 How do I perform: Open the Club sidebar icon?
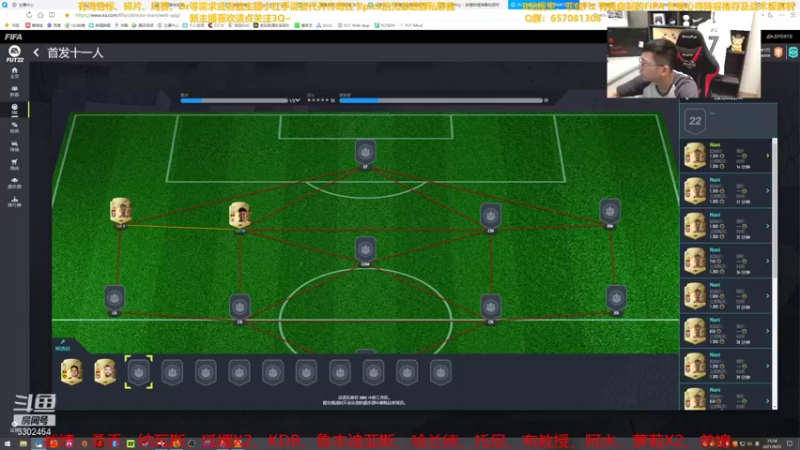(x=14, y=183)
